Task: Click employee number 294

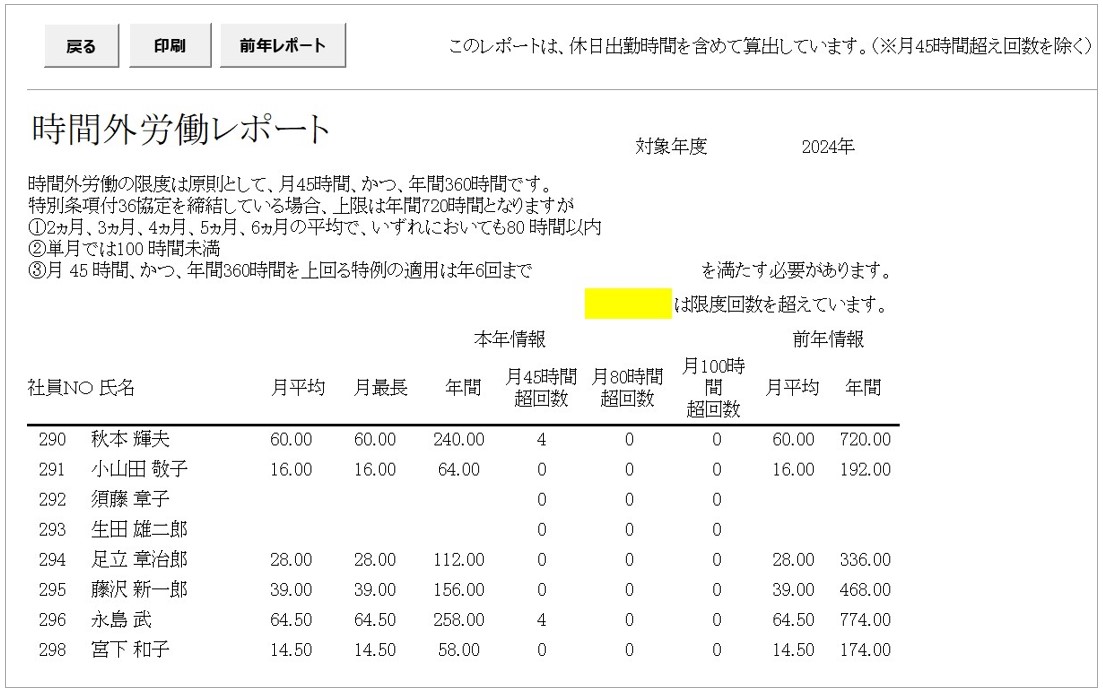Action: coord(52,560)
